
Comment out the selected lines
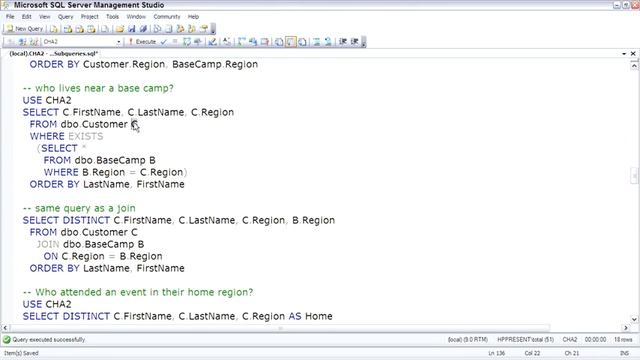pyautogui.click(x=316, y=42)
